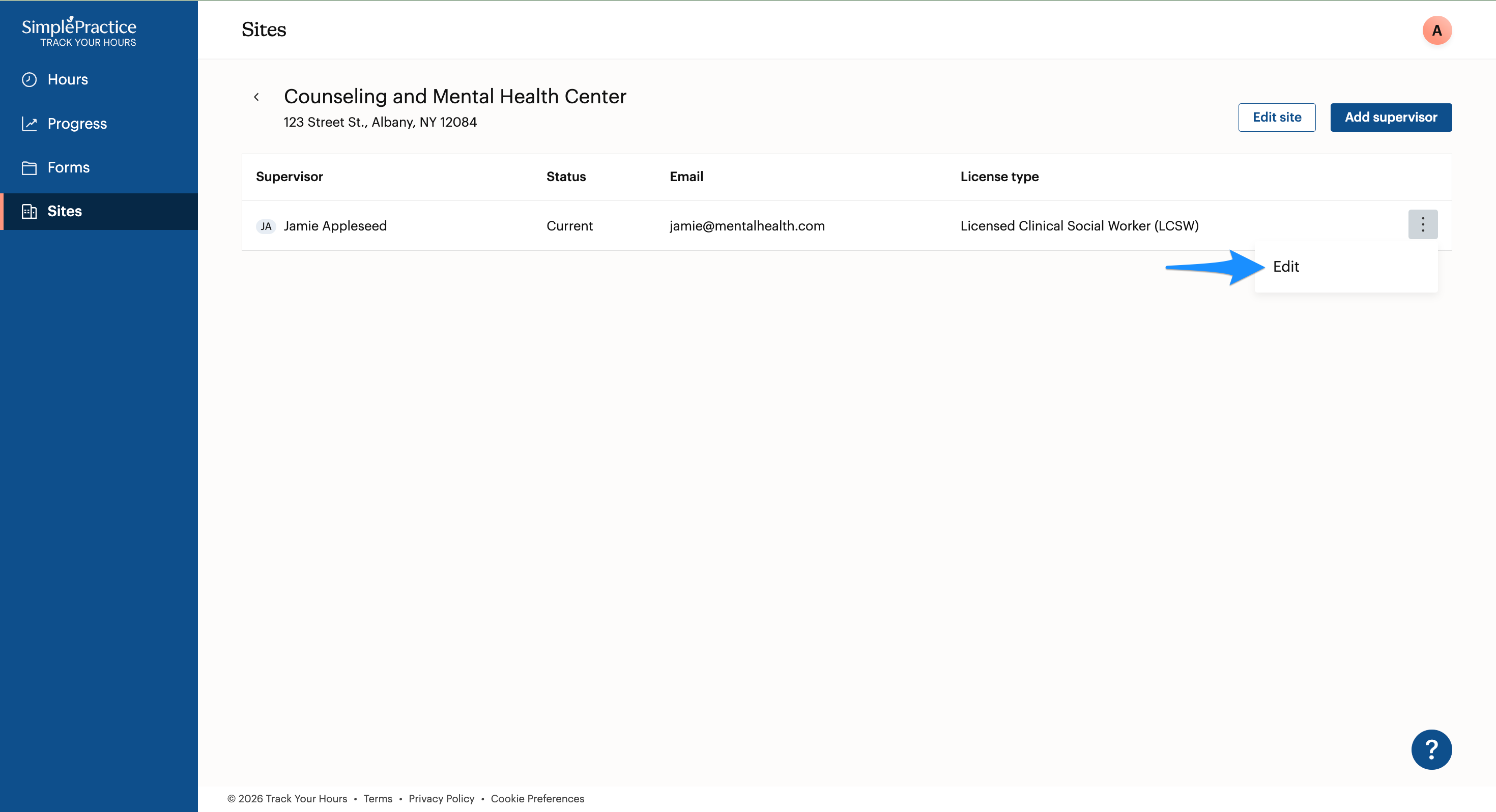Go to the Progress section
The width and height of the screenshot is (1496, 812).
[x=99, y=124]
